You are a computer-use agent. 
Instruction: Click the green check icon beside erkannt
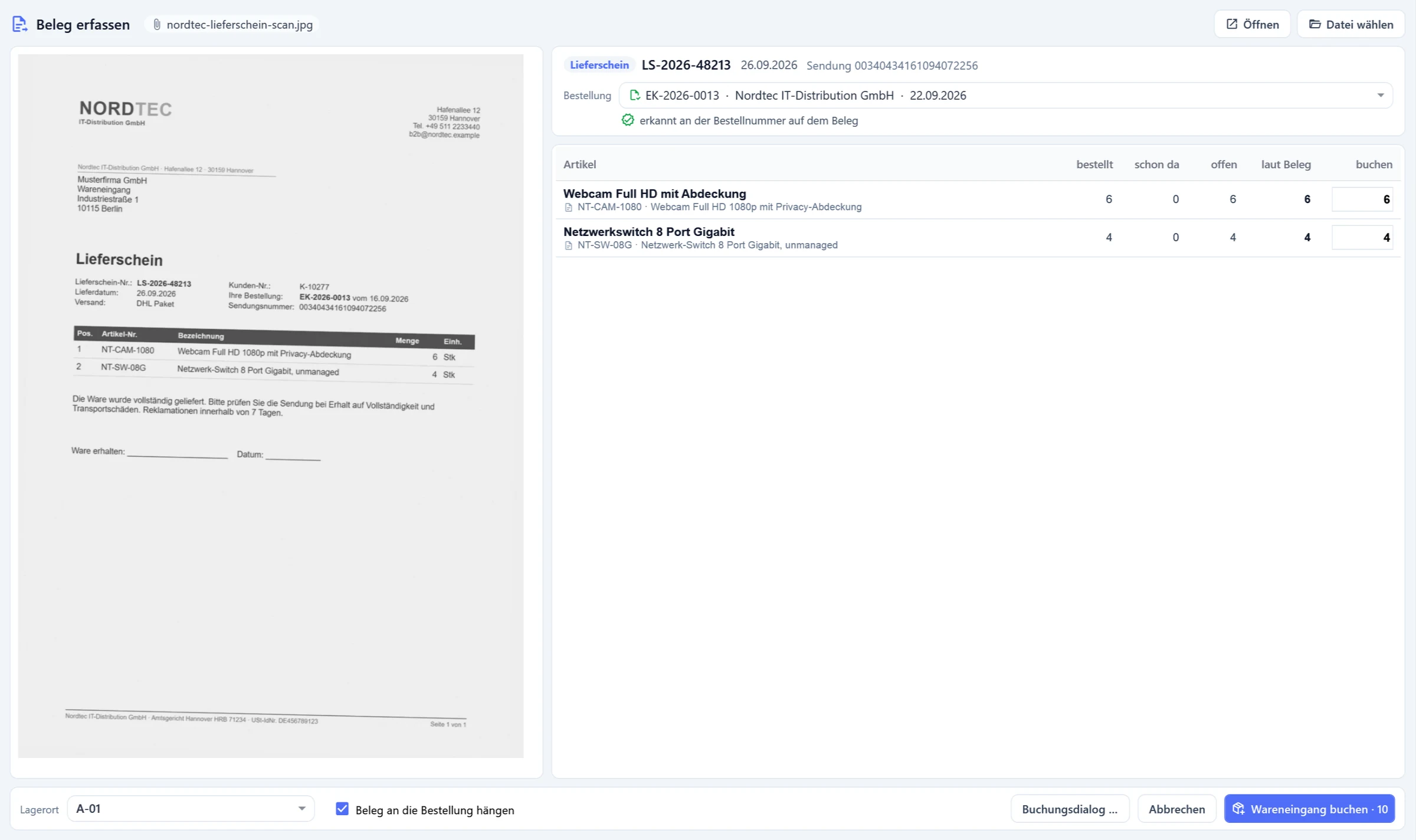pyautogui.click(x=628, y=120)
